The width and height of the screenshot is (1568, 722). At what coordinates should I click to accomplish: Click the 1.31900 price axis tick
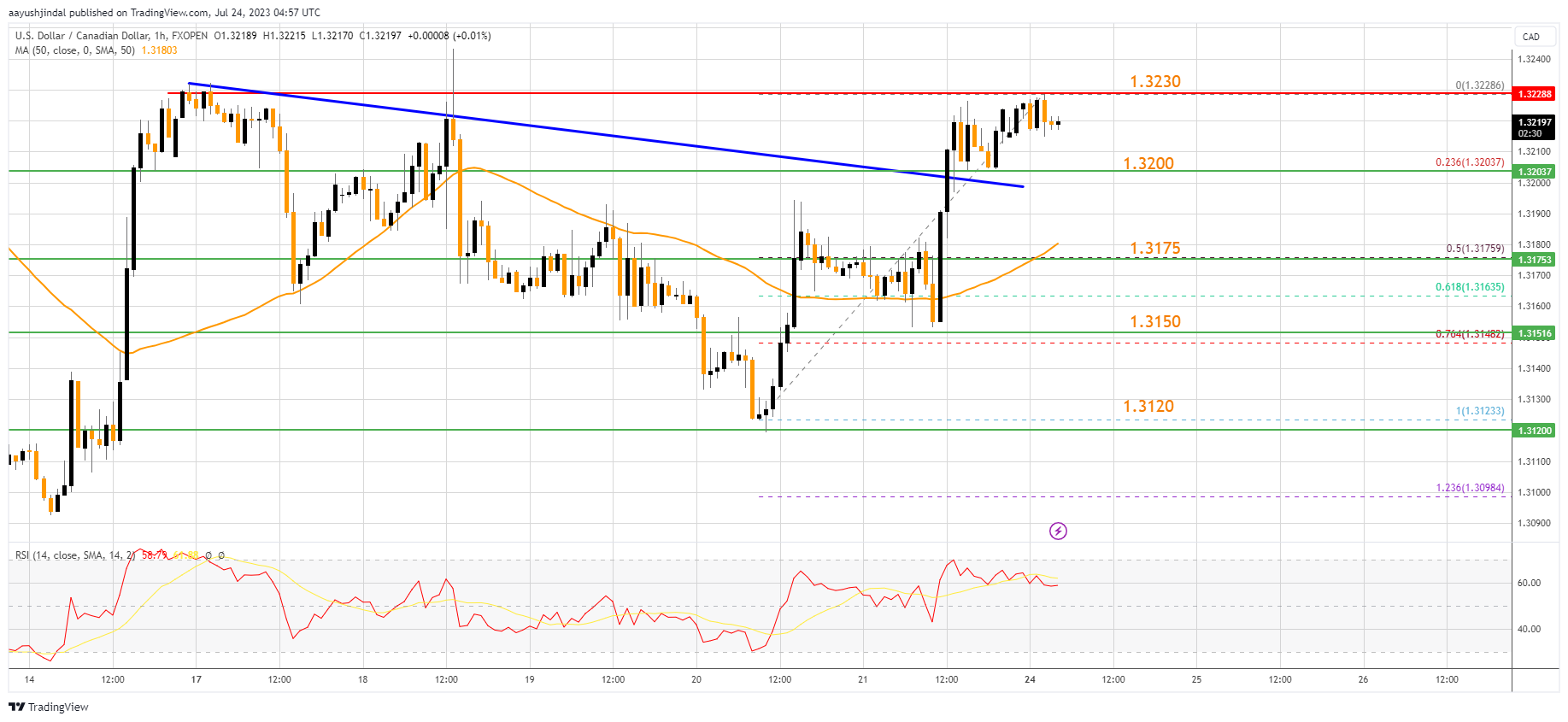coord(1534,214)
